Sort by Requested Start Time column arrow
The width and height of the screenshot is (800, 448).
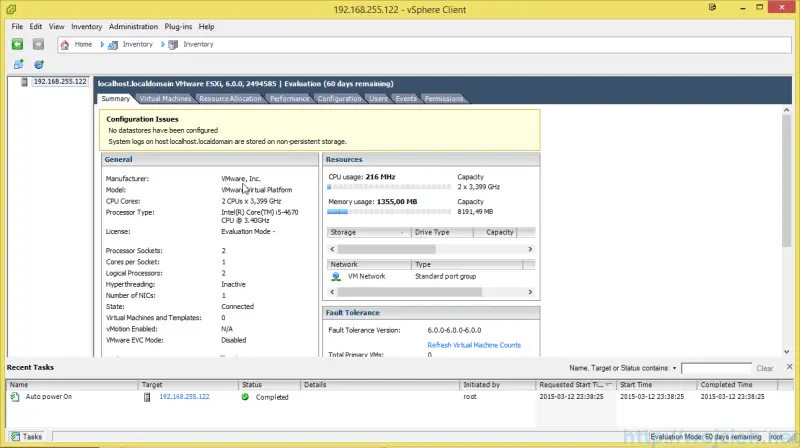click(608, 385)
